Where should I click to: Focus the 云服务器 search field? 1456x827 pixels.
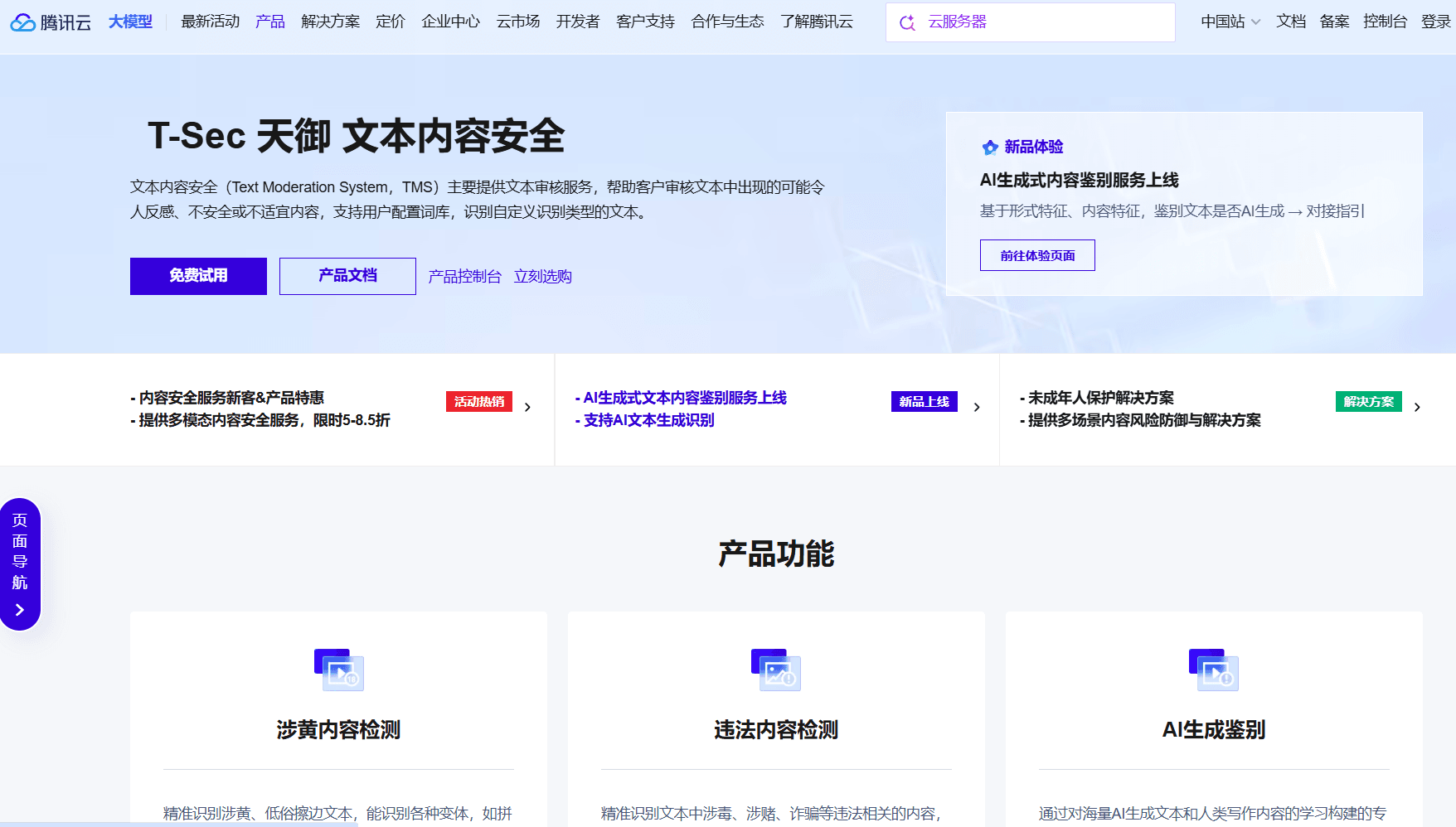tap(1031, 22)
